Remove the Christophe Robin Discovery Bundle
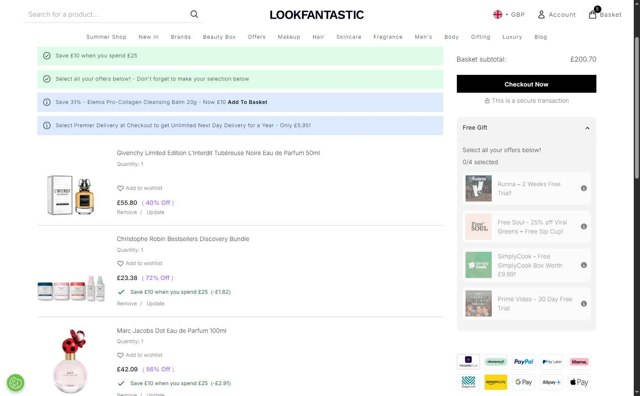This screenshot has height=396, width=640. (x=127, y=304)
